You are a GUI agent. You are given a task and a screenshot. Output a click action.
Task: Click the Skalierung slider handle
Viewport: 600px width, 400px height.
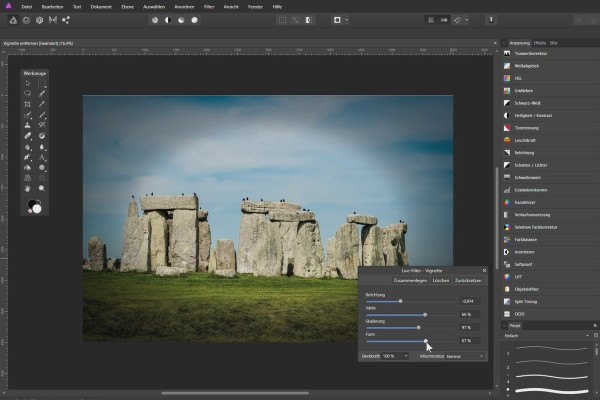coord(418,328)
